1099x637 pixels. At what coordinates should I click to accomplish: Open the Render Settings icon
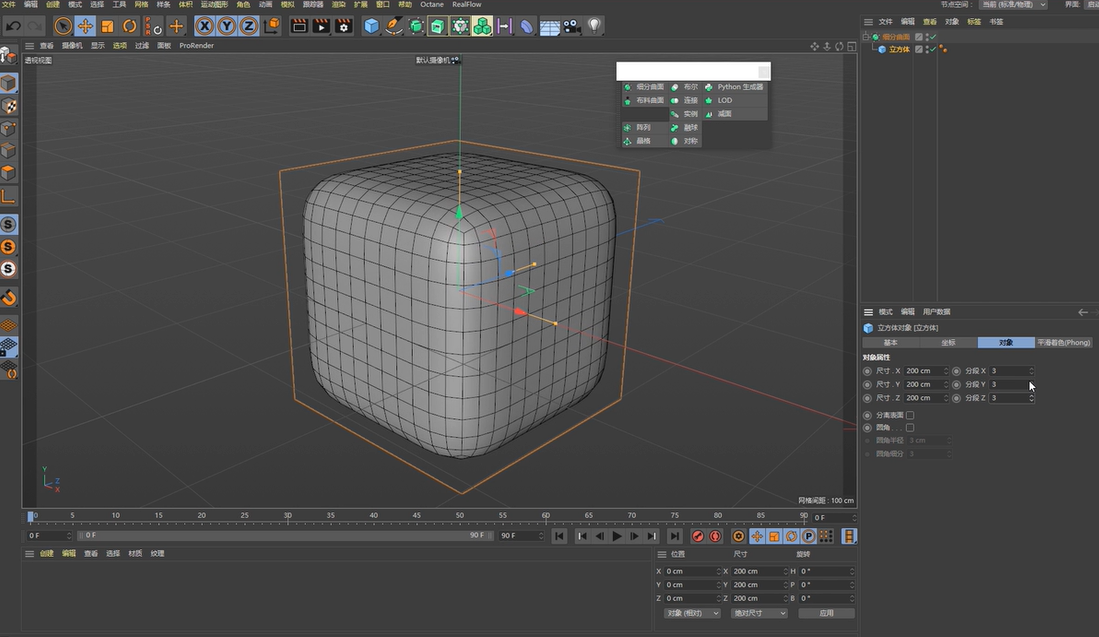[x=343, y=26]
